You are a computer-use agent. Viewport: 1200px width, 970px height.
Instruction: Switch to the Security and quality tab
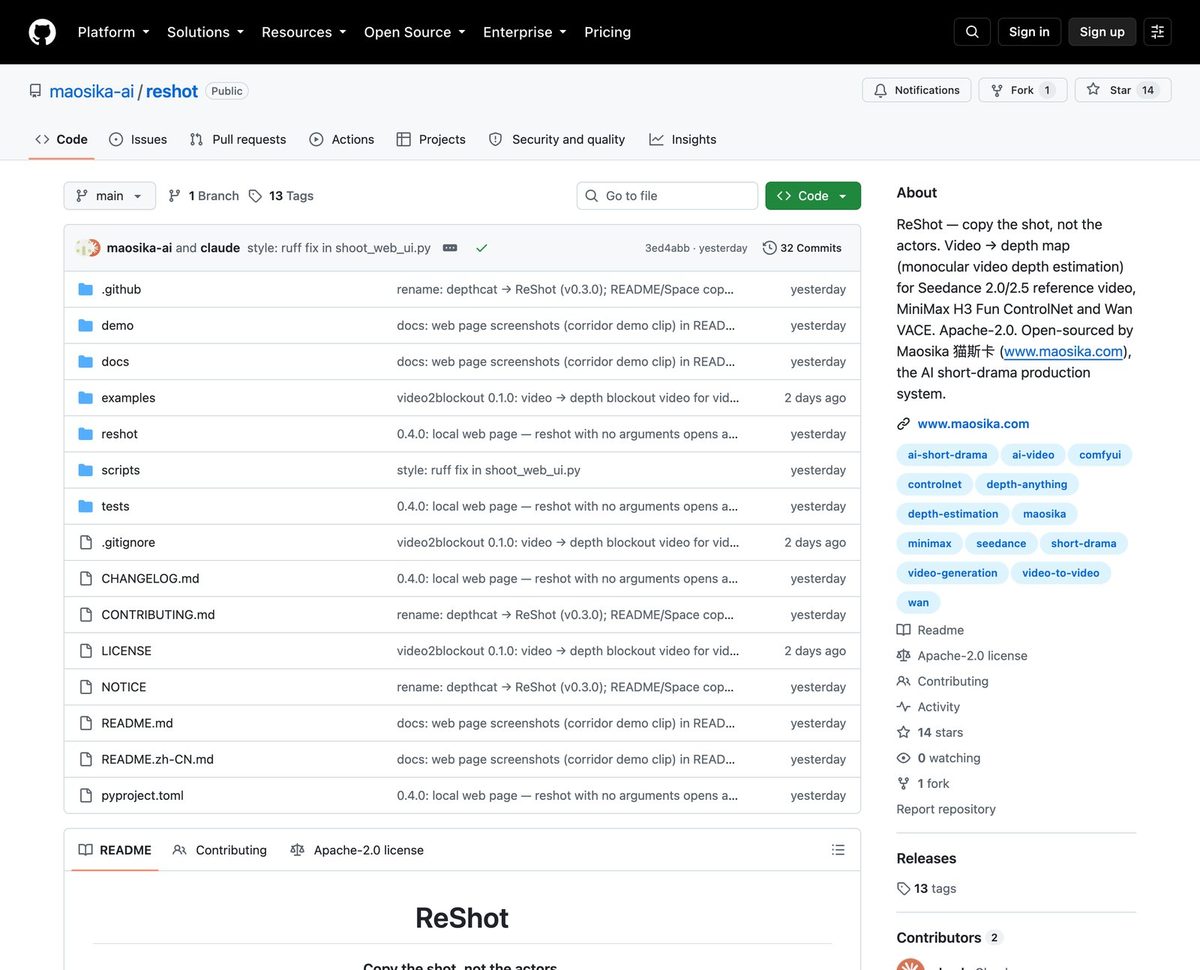(557, 140)
